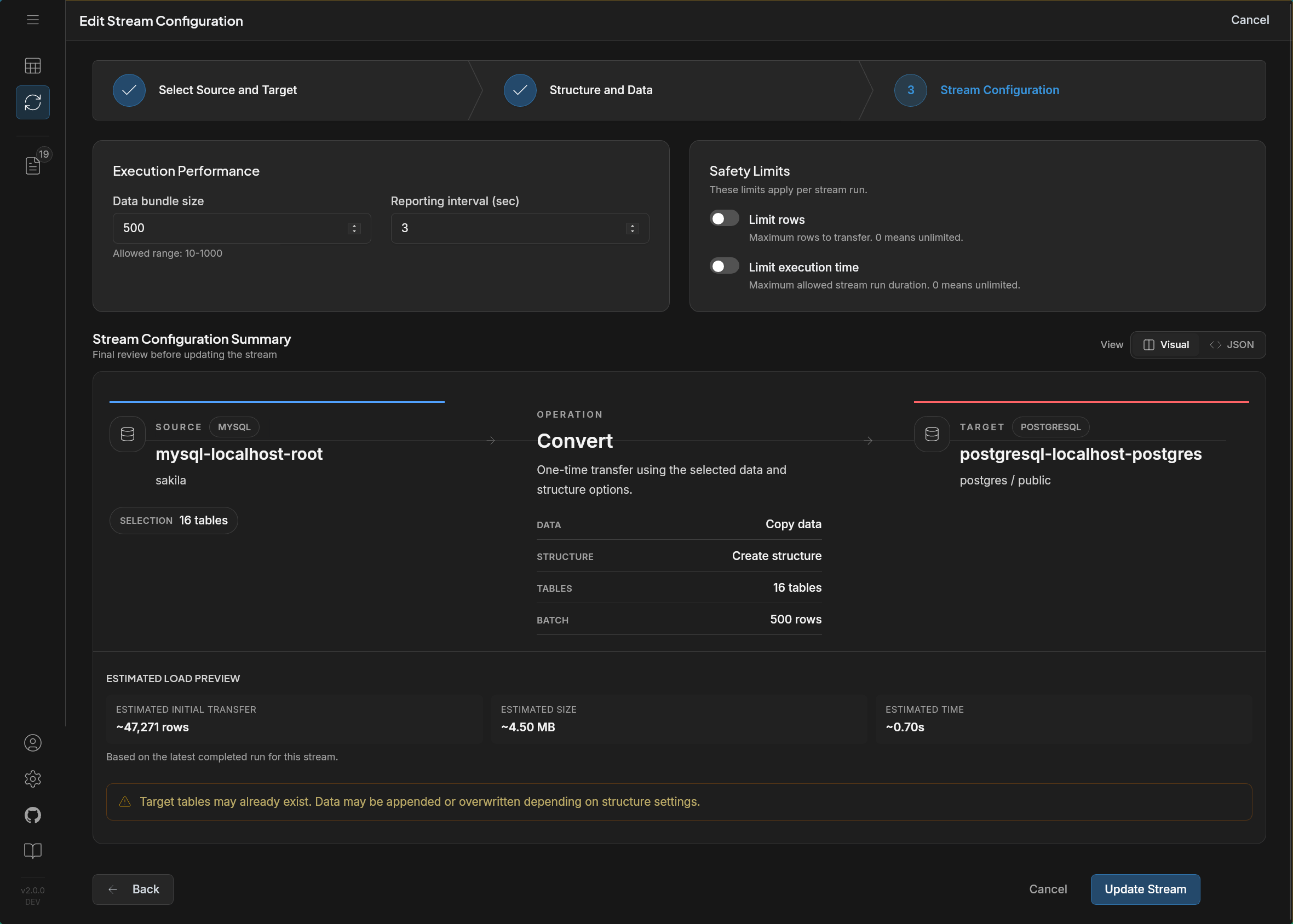
Task: Click the Convert operation heading
Action: point(575,441)
